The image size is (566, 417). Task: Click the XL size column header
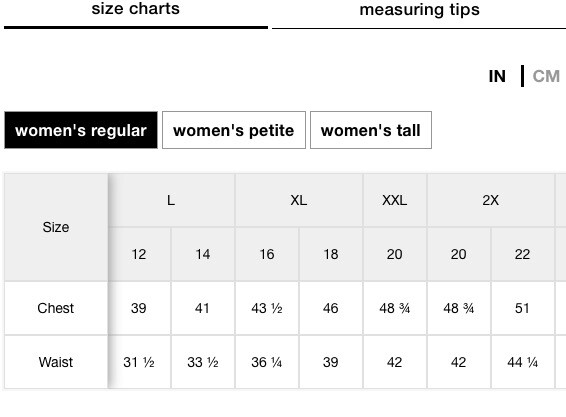click(x=299, y=200)
